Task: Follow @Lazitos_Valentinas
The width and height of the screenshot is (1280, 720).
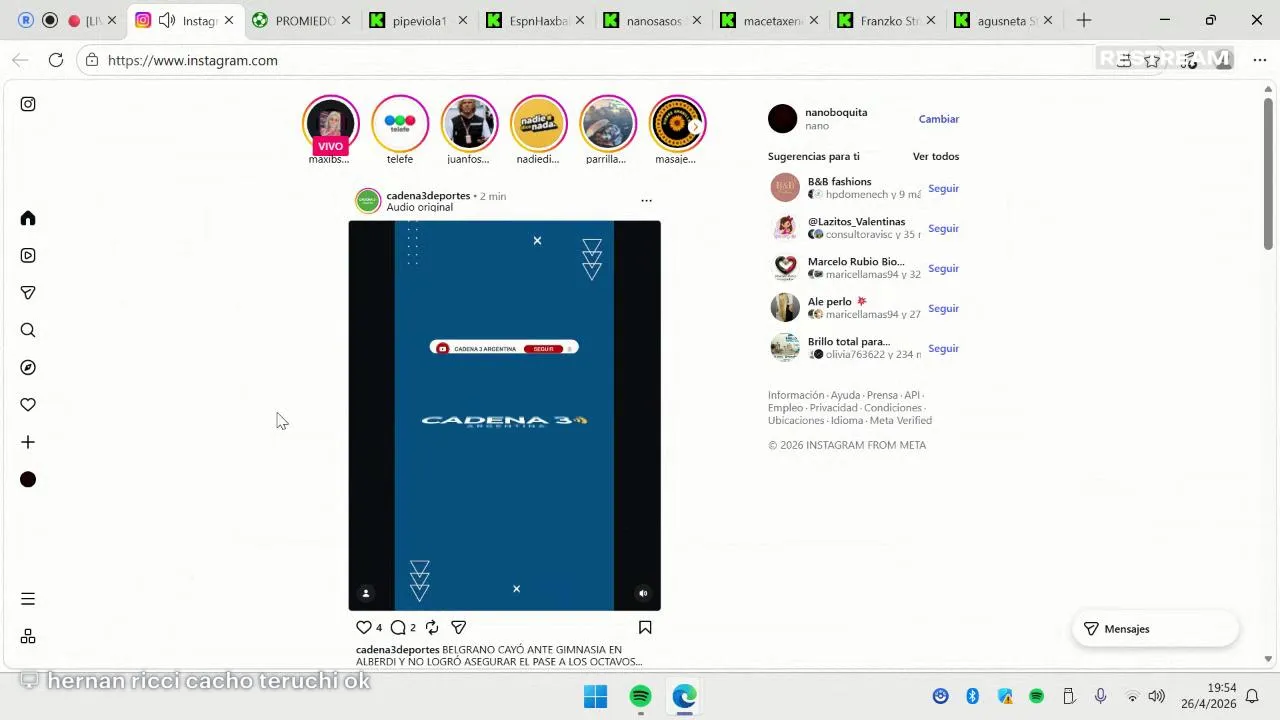Action: [x=943, y=228]
